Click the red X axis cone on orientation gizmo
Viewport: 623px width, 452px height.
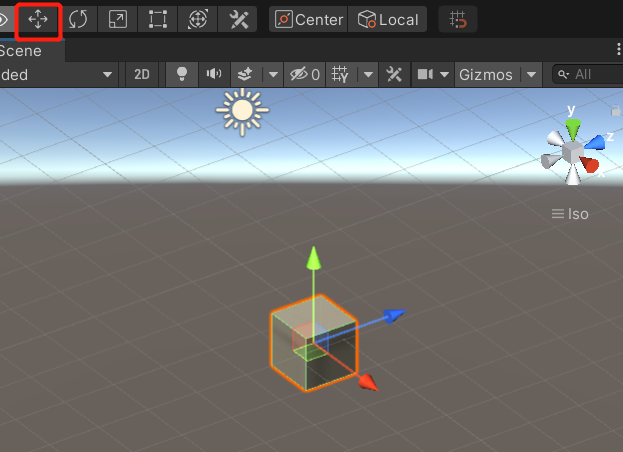pos(589,164)
